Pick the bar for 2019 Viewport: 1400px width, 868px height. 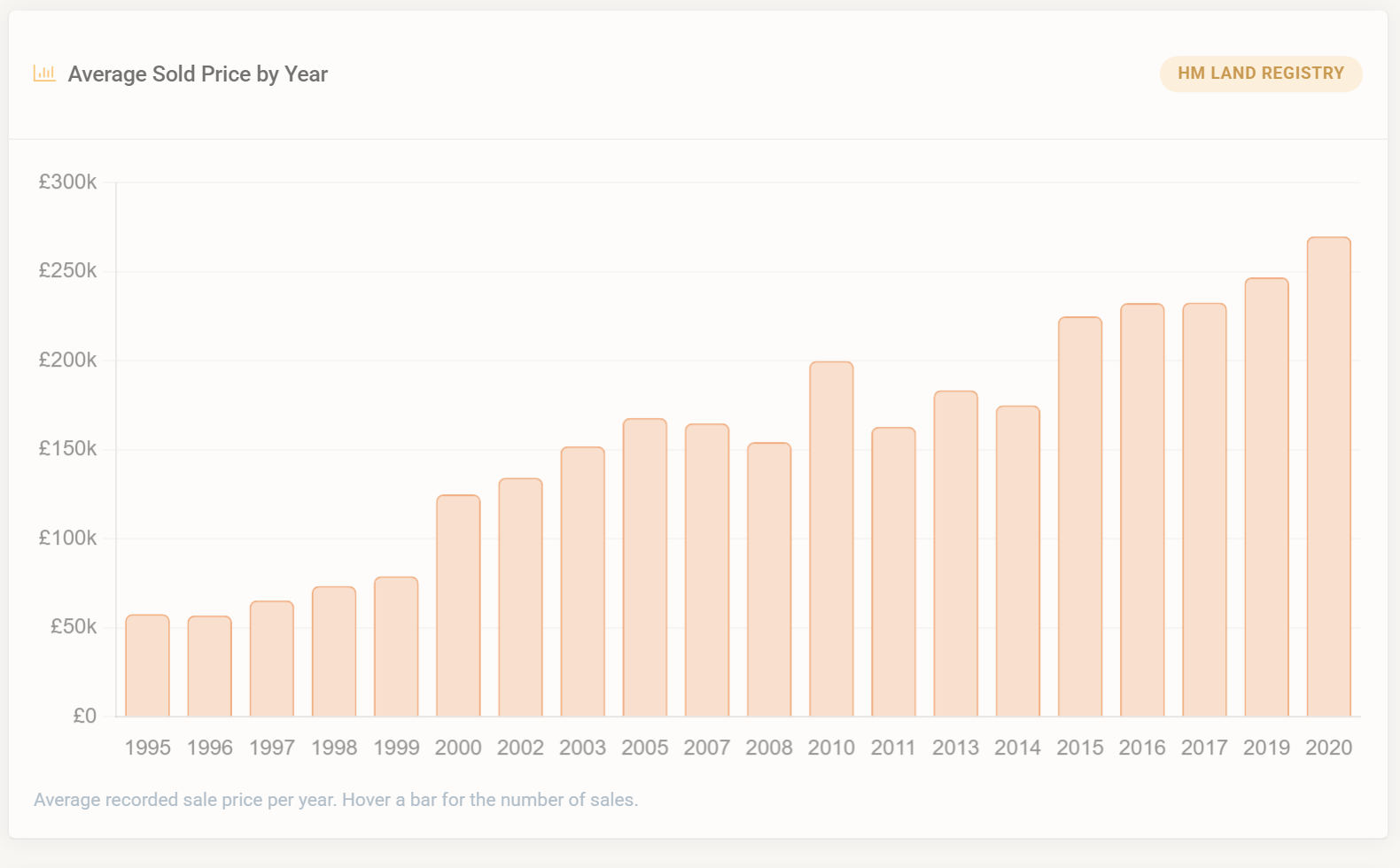pyautogui.click(x=1266, y=497)
